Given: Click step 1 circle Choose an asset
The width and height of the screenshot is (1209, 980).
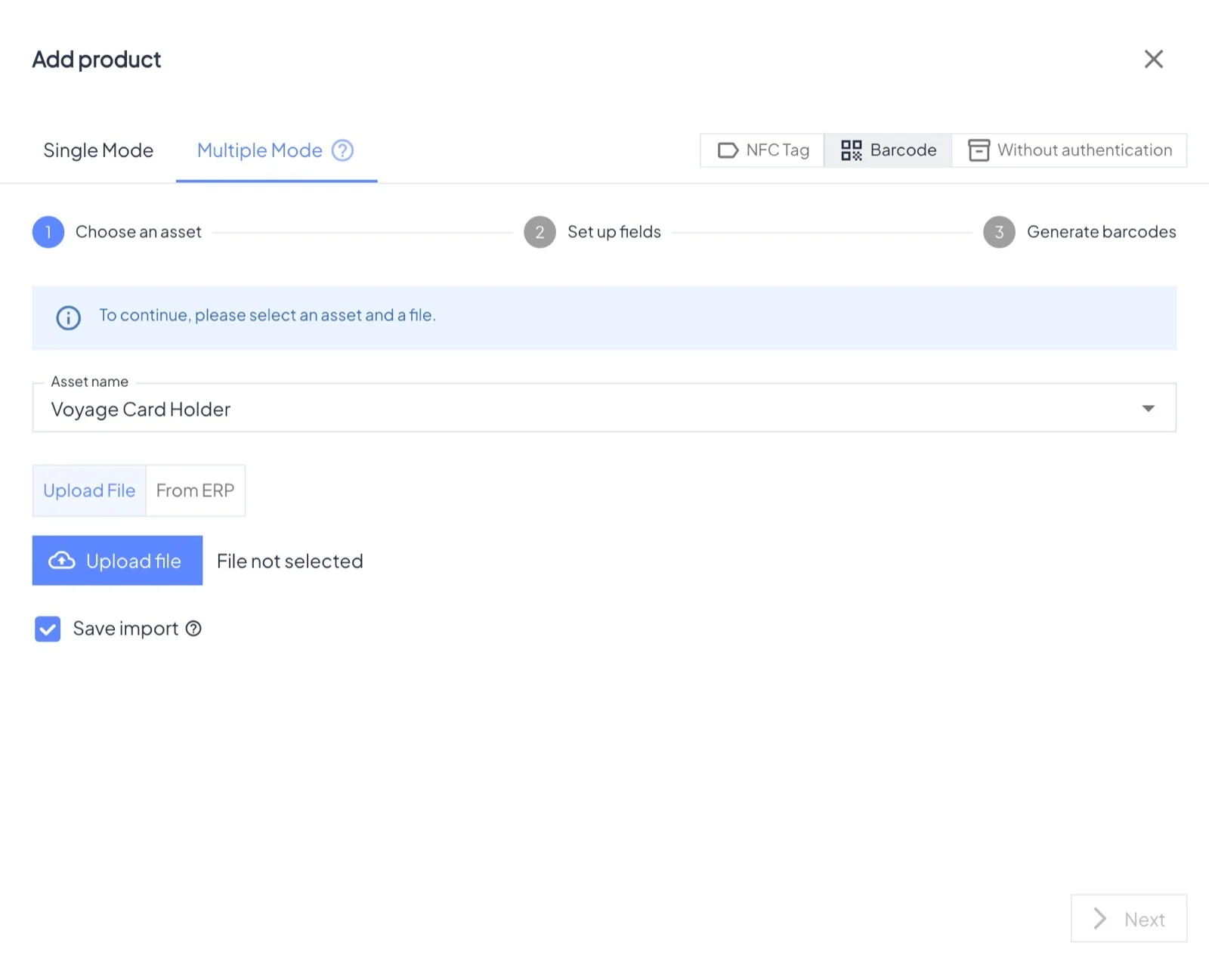Looking at the screenshot, I should tap(48, 232).
